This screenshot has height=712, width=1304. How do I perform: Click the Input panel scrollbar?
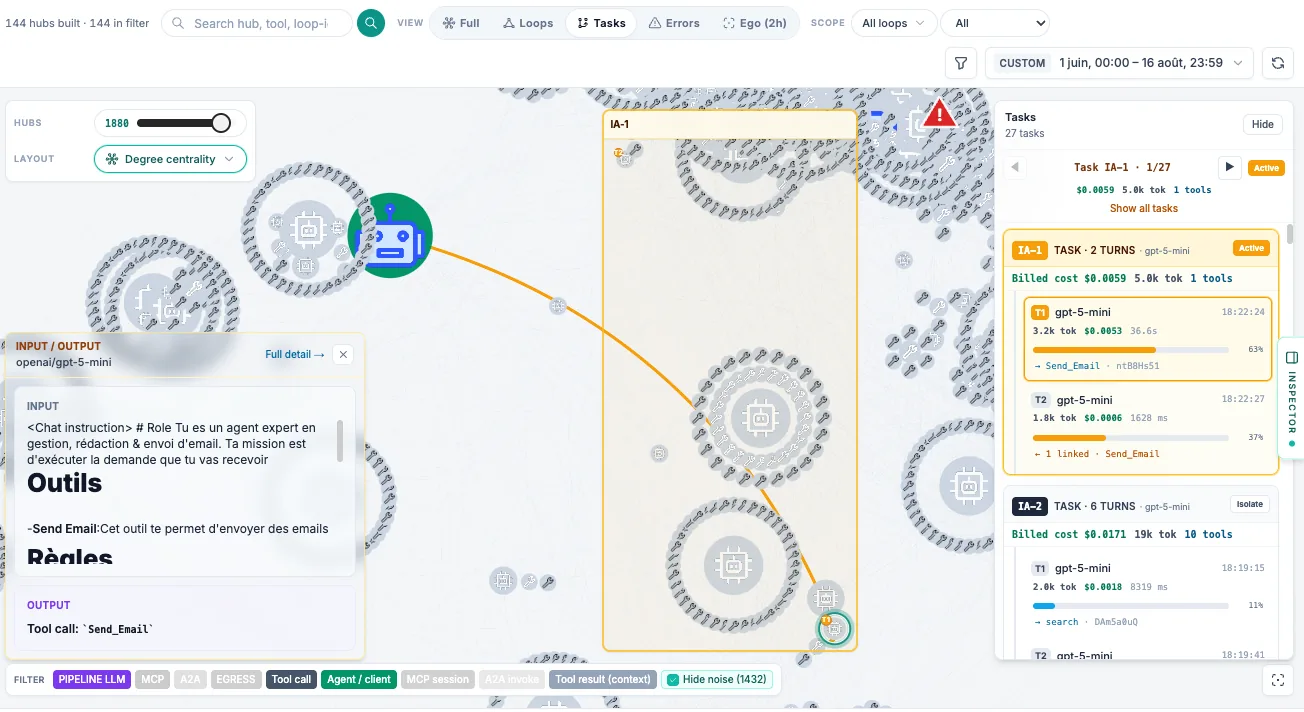[341, 440]
